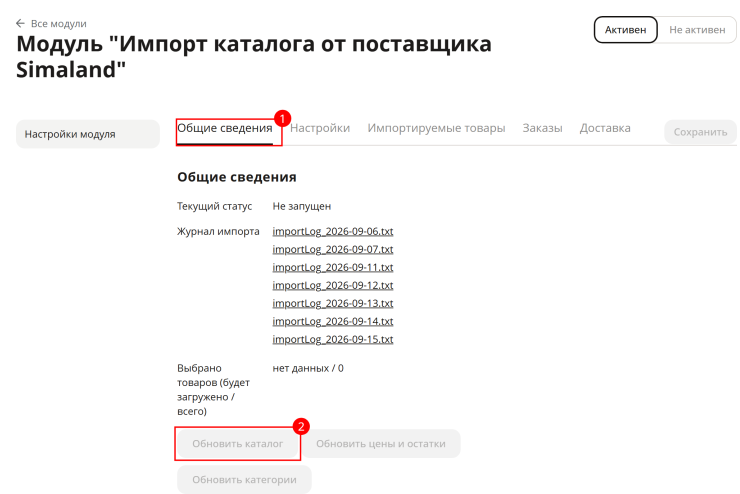This screenshot has width=740, height=494.
Task: Open importLog_2026-09-13.txt log file
Action: (x=333, y=303)
